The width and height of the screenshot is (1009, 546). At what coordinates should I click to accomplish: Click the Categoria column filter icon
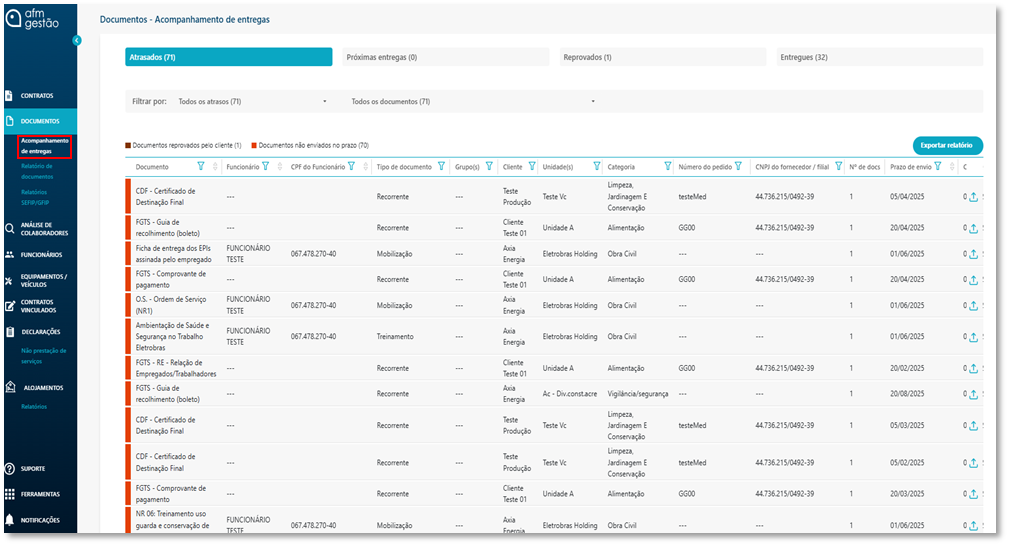pyautogui.click(x=667, y=167)
